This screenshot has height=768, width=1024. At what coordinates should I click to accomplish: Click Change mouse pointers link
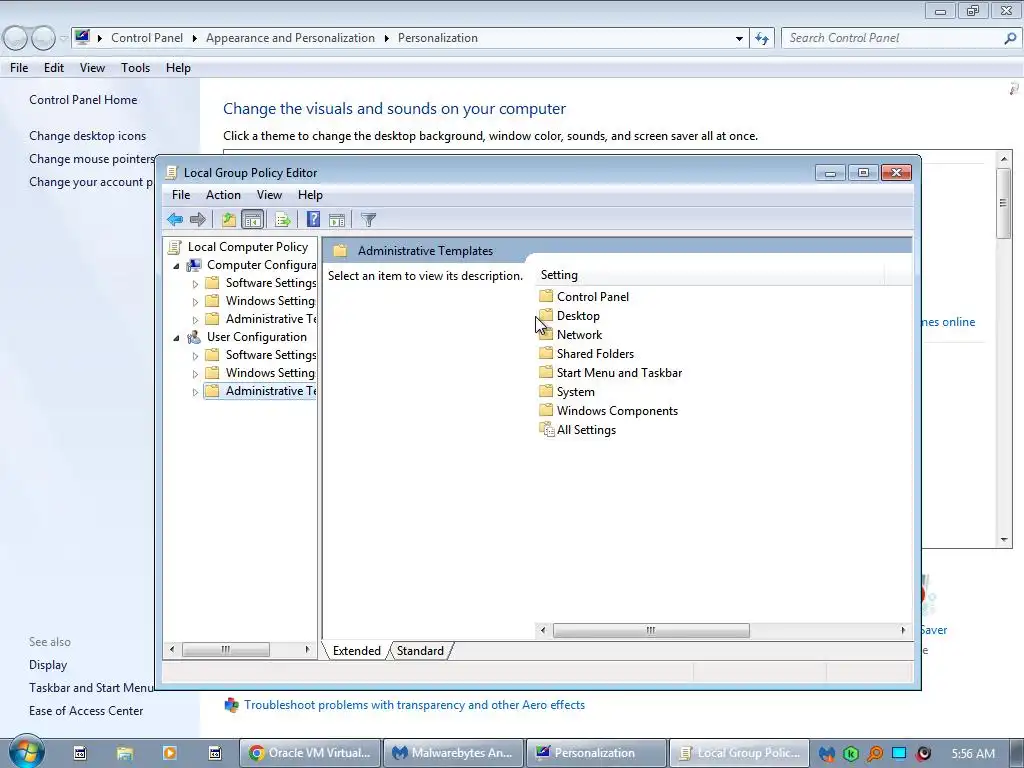(x=91, y=159)
